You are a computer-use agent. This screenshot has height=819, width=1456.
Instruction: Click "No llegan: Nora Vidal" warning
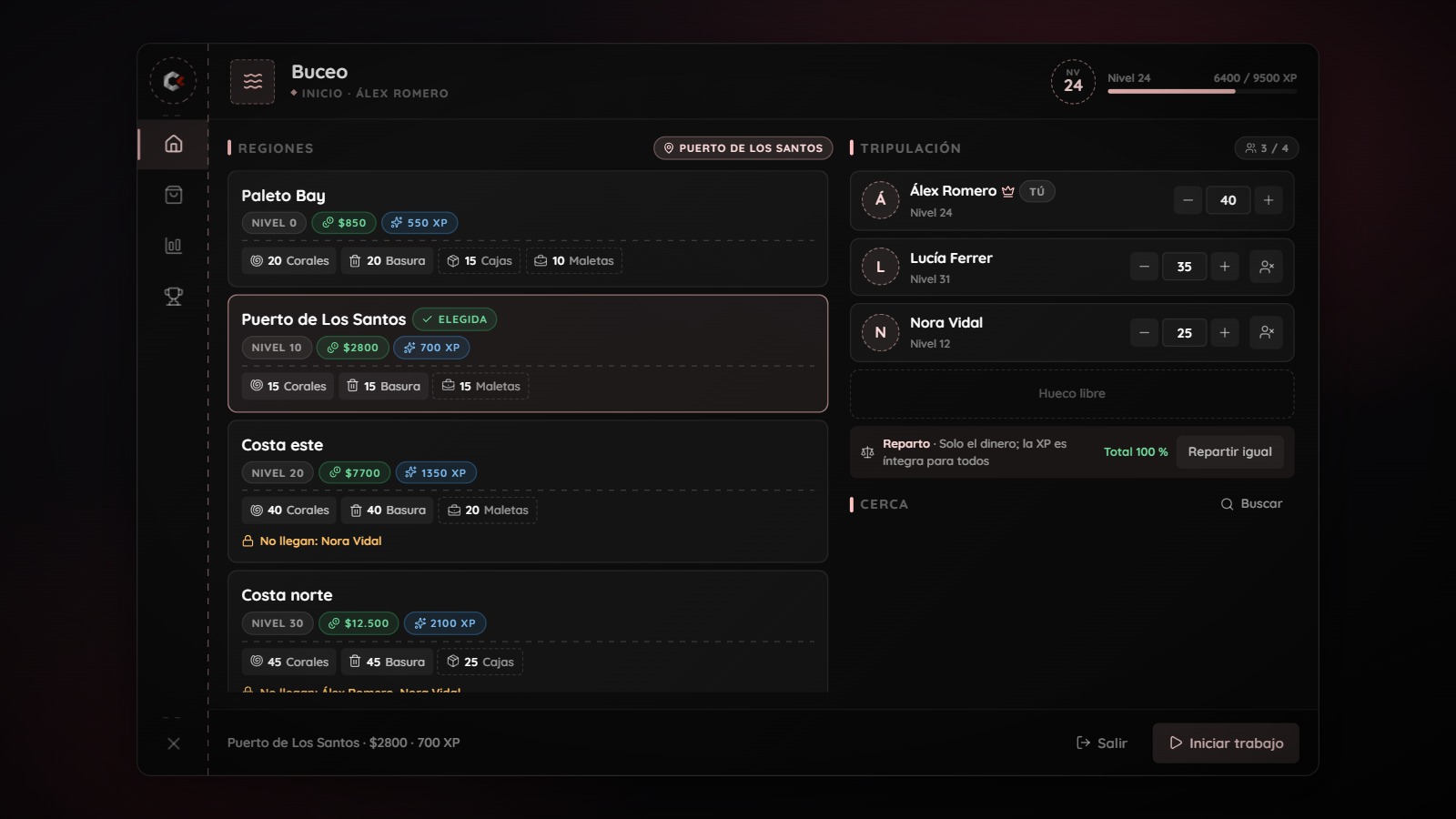coord(312,541)
